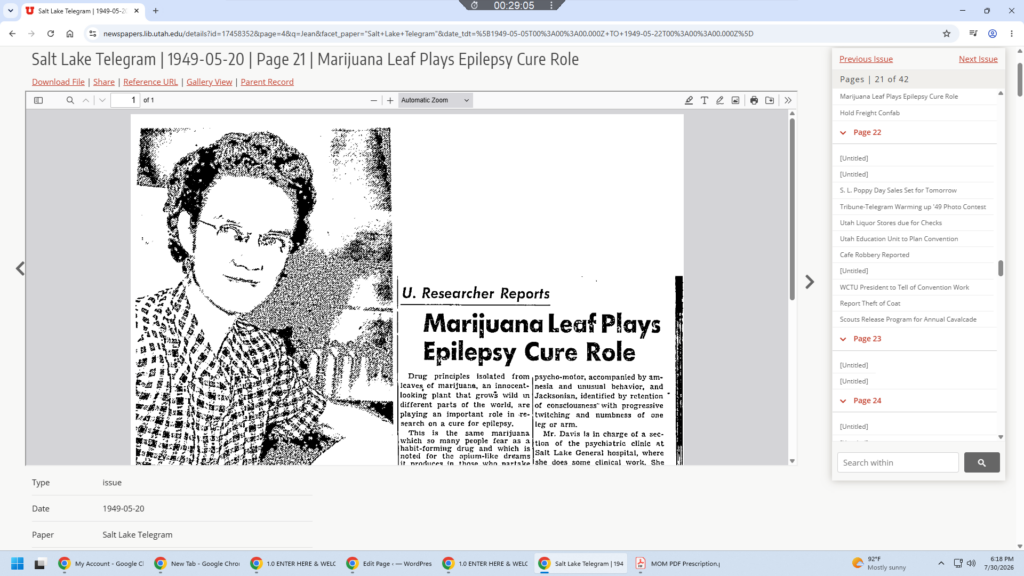
Task: Open the find-in-document search tool
Action: pos(70,101)
